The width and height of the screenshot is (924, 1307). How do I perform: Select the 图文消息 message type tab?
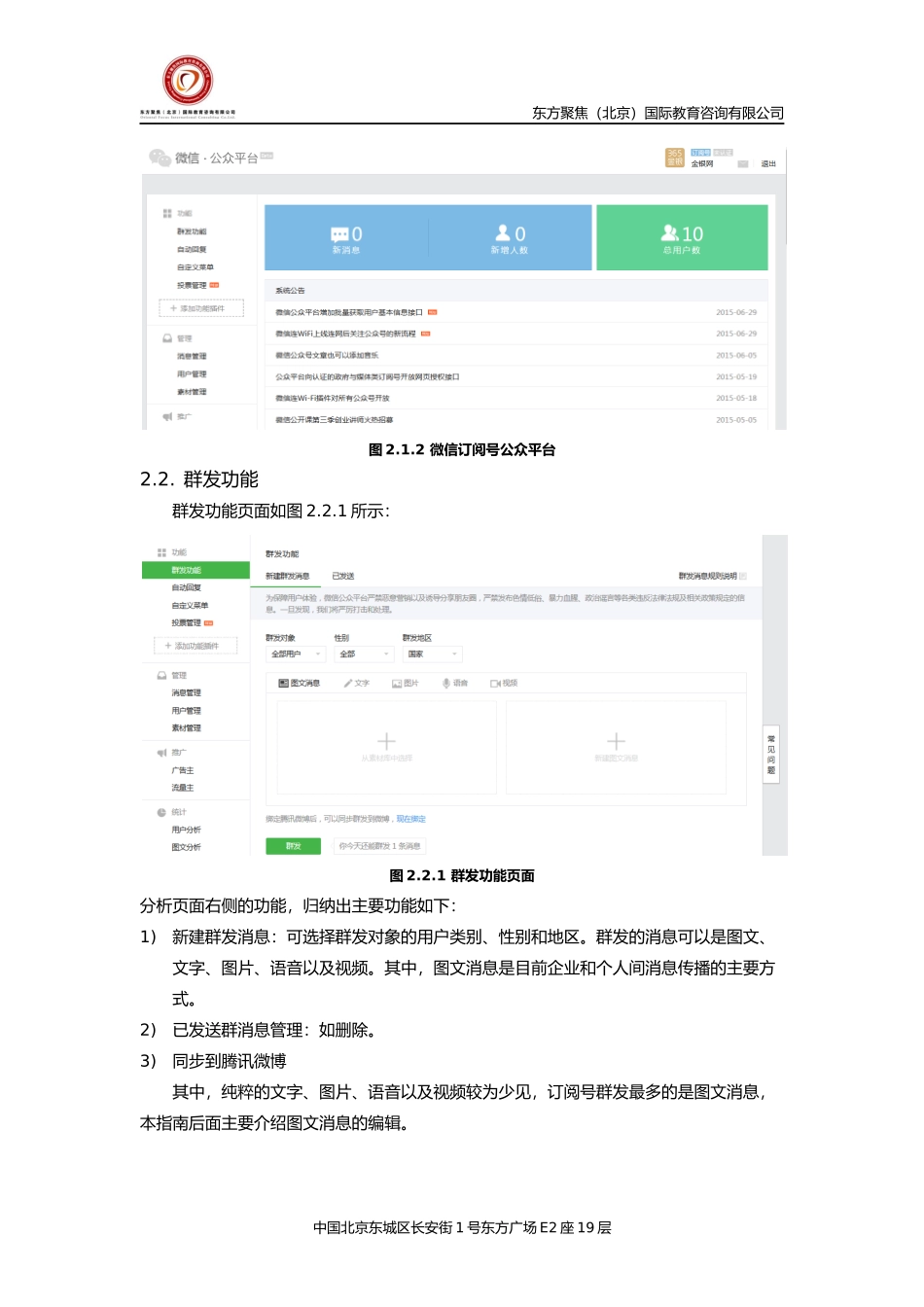click(299, 683)
